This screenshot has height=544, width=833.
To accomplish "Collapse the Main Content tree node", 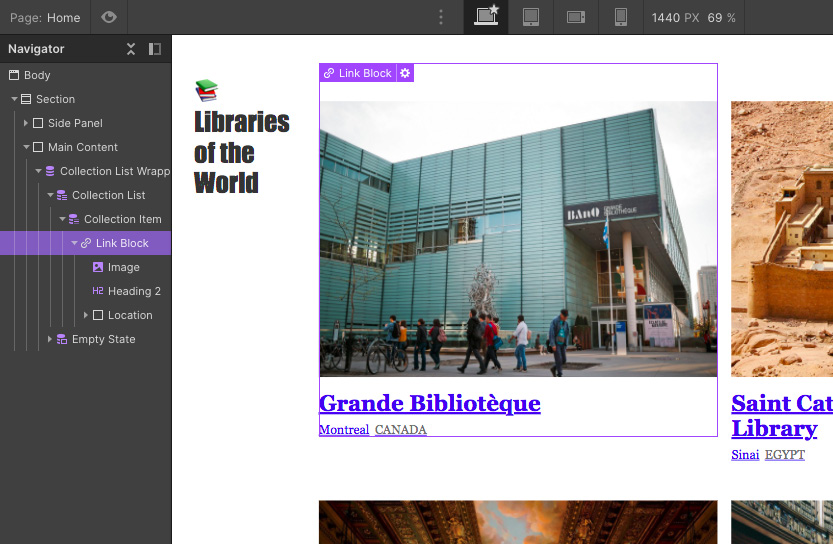I will point(26,147).
